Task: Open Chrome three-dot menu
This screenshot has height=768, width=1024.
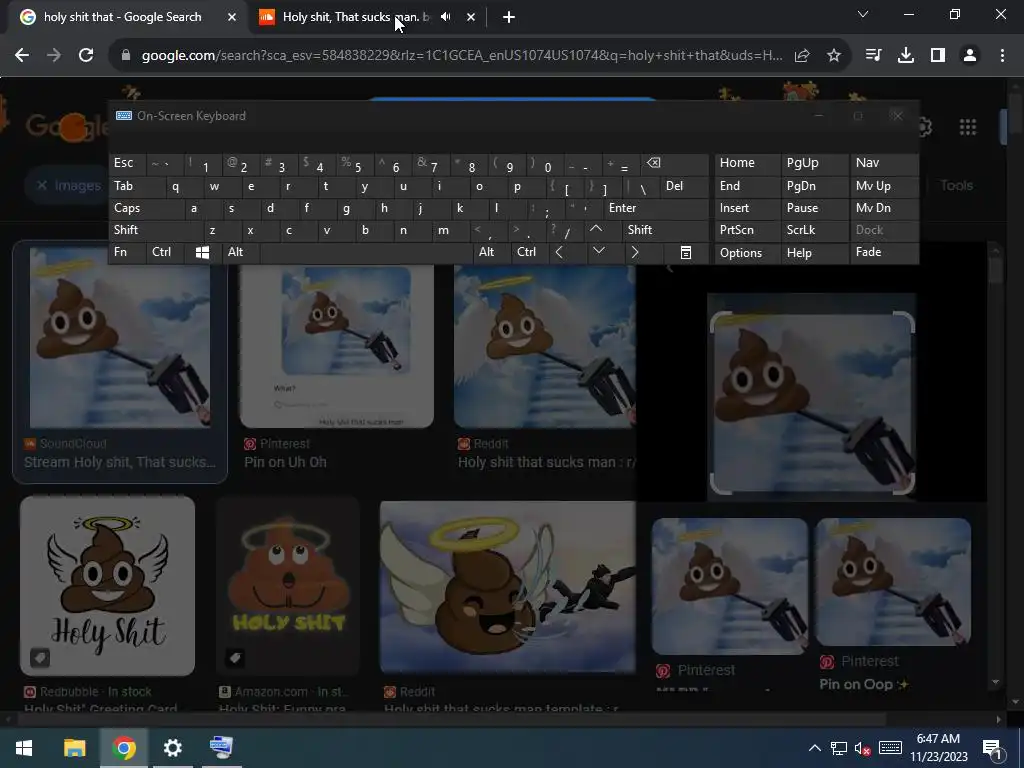Action: pyautogui.click(x=1002, y=56)
